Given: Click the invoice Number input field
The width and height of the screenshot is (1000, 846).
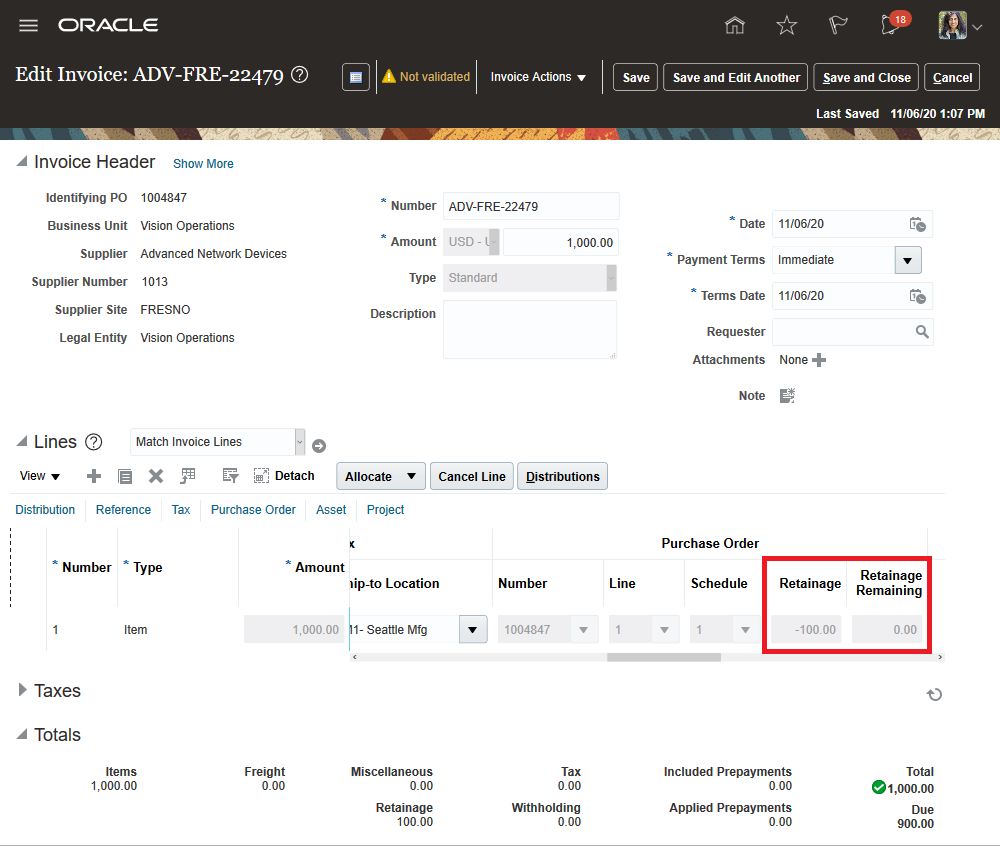Looking at the screenshot, I should tap(531, 207).
